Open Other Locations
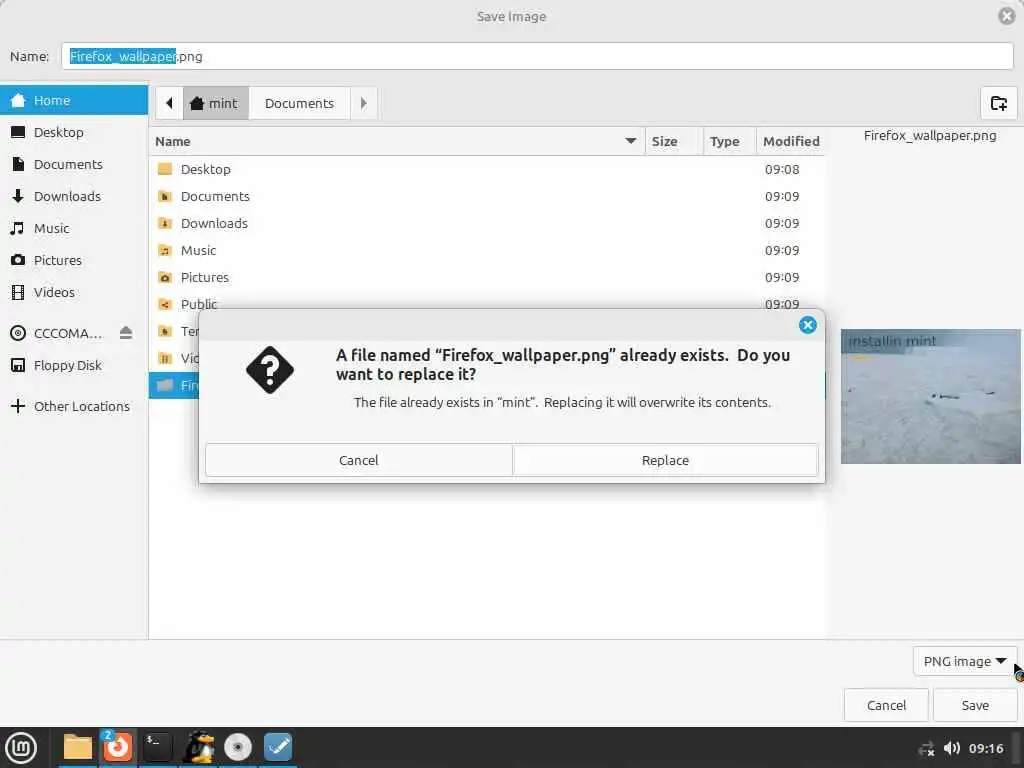Image resolution: width=1024 pixels, height=768 pixels. click(x=74, y=407)
